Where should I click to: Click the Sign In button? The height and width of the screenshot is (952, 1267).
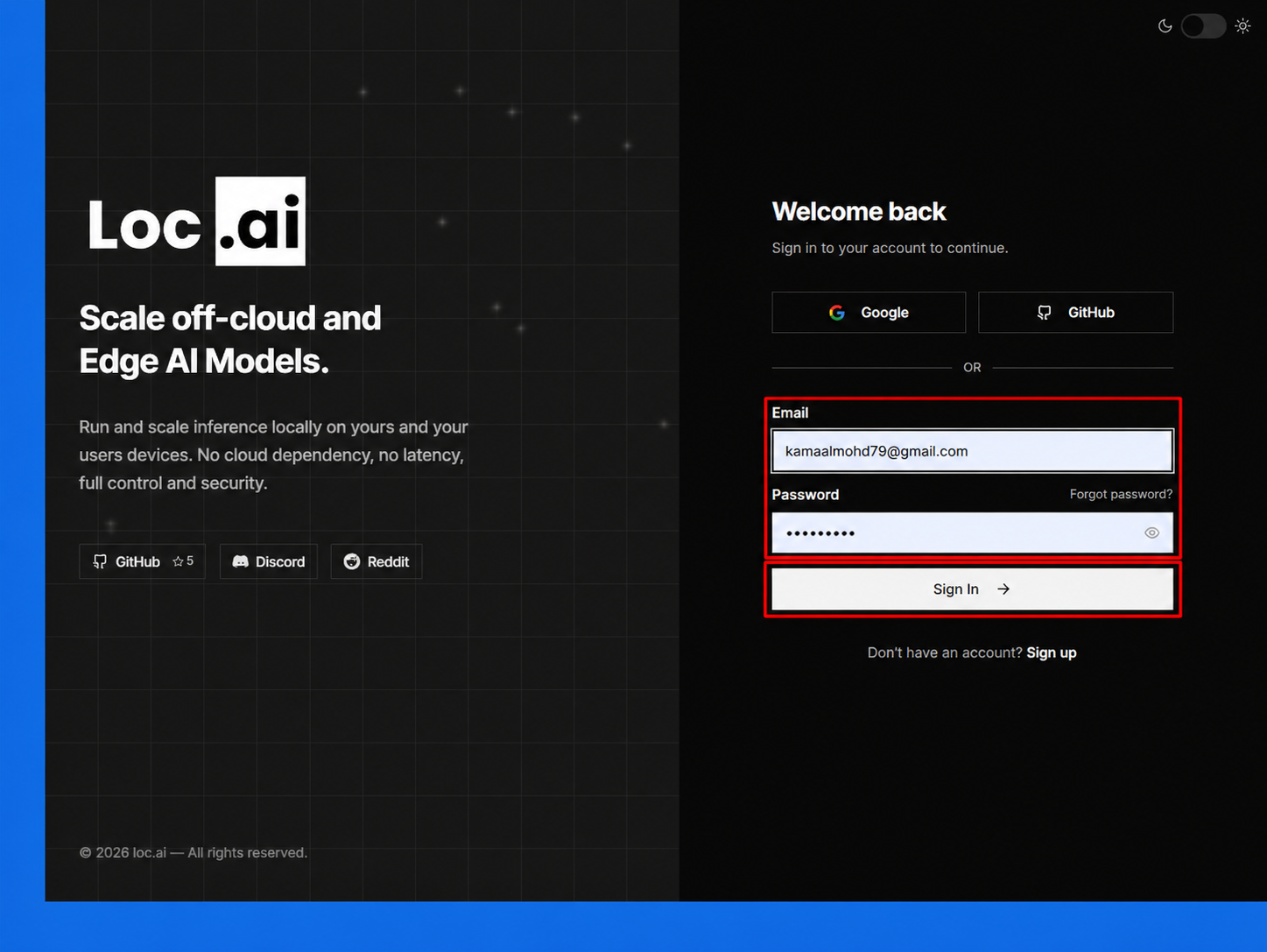click(972, 589)
